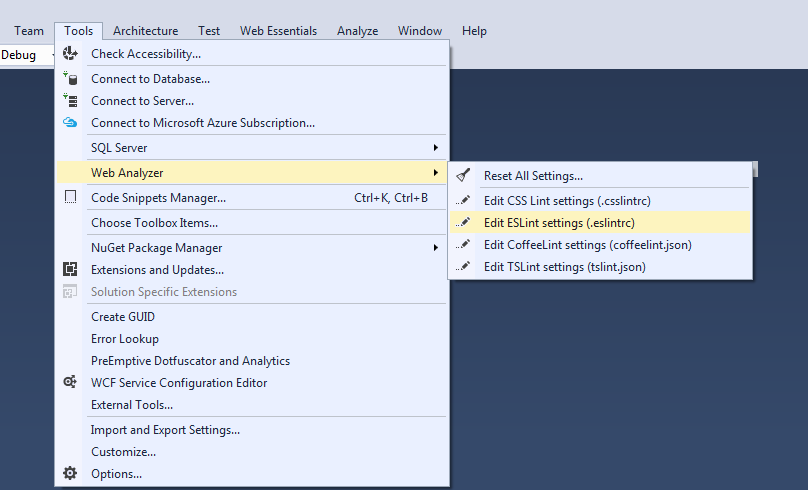Click the Reset All Settings broom icon
Image resolution: width=808 pixels, height=490 pixels.
click(x=463, y=175)
